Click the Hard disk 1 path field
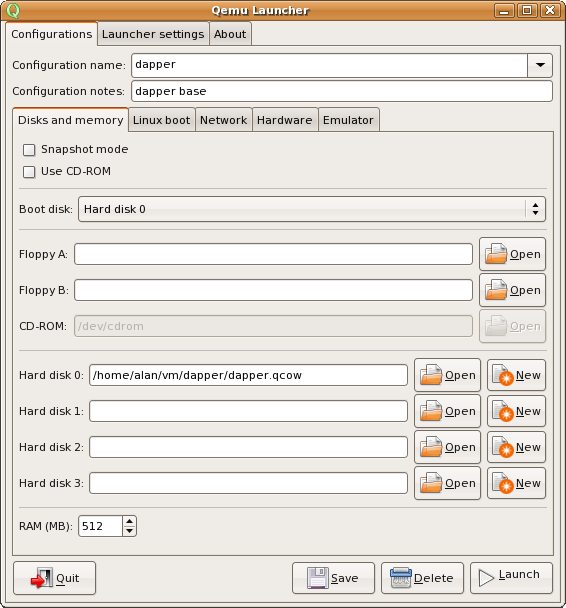This screenshot has height=608, width=566. (x=248, y=411)
